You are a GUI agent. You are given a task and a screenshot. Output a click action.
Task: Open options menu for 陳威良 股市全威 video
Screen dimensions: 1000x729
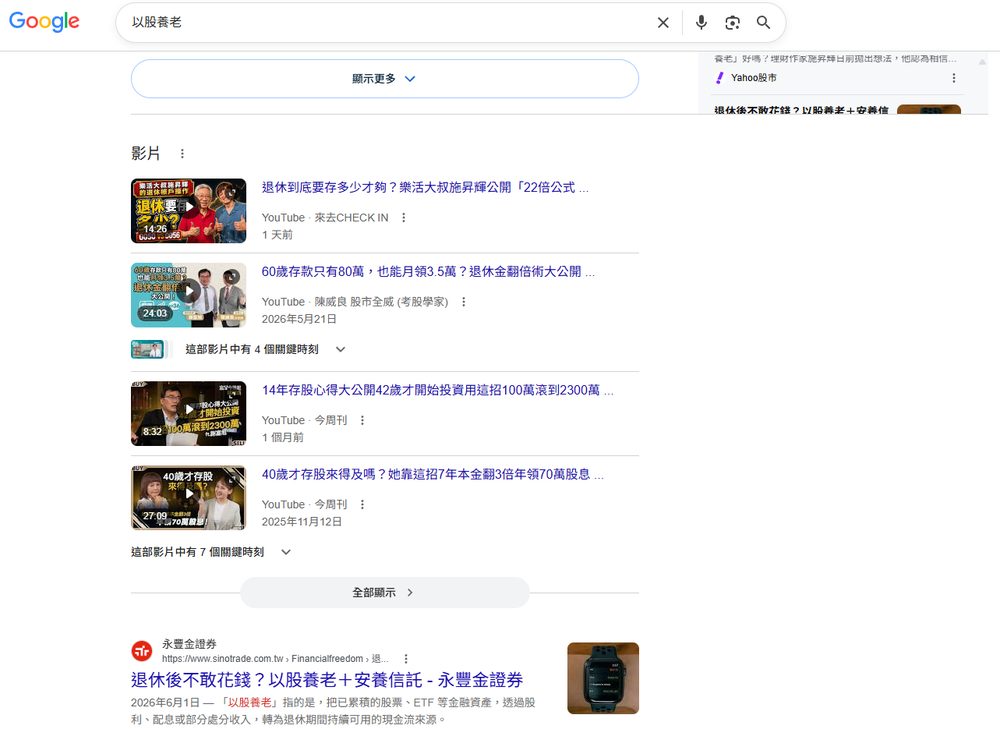464,302
